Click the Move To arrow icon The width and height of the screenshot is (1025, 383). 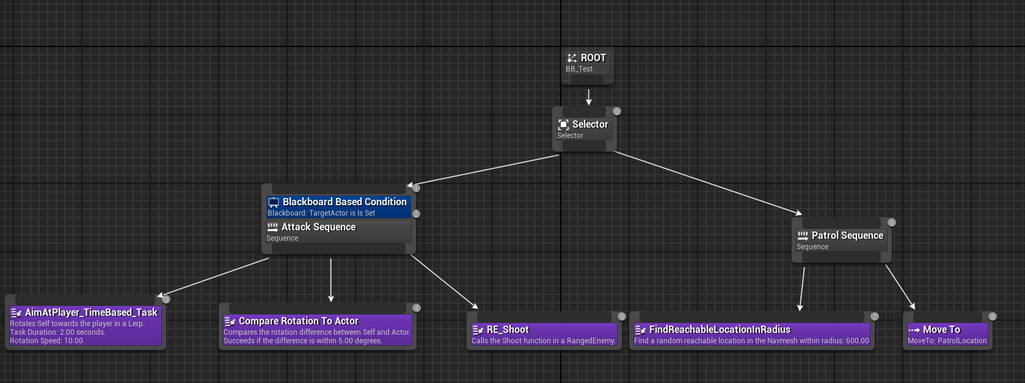(914, 329)
